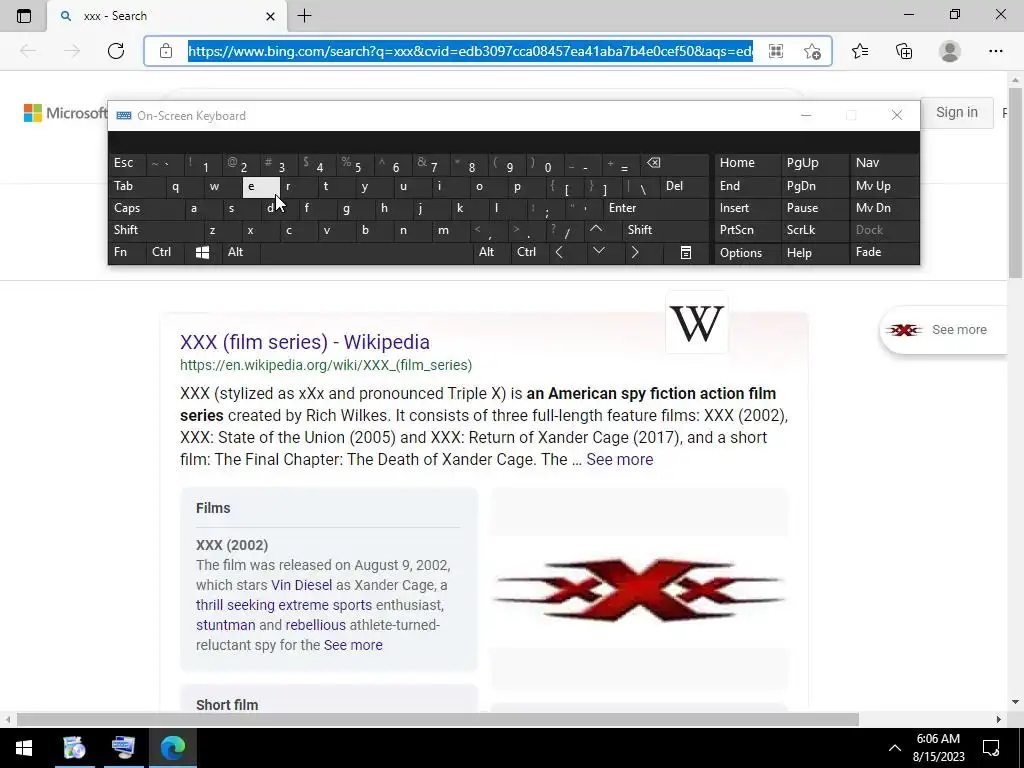1024x768 pixels.
Task: Toggle ScrLk key on keyboard
Action: (x=814, y=230)
